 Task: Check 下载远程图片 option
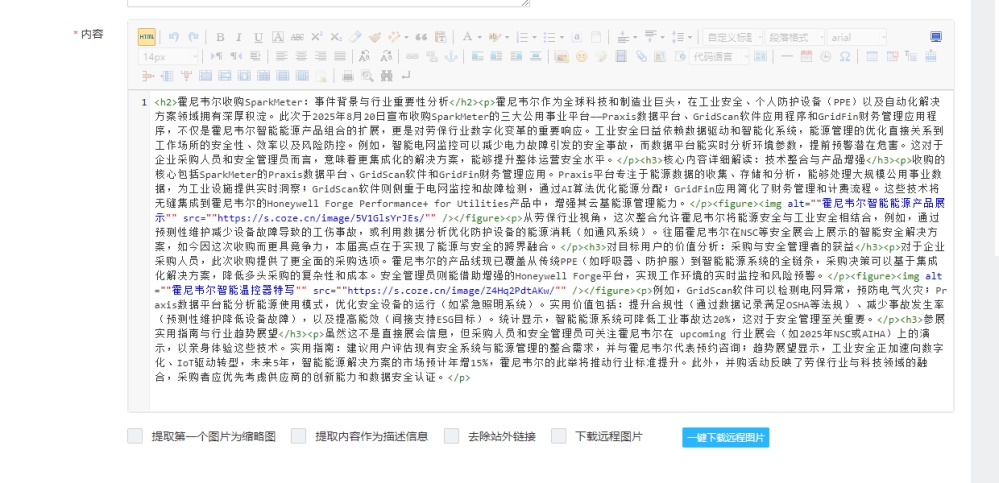tap(559, 436)
